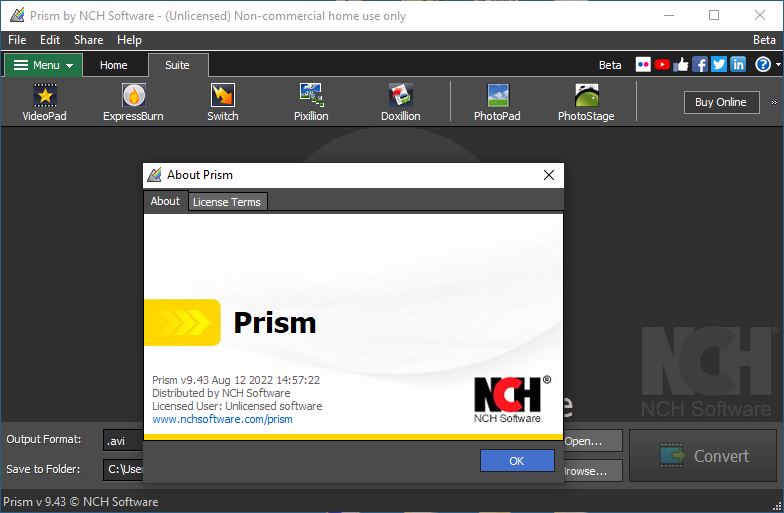Open the Help menu
784x513 pixels.
coord(129,40)
